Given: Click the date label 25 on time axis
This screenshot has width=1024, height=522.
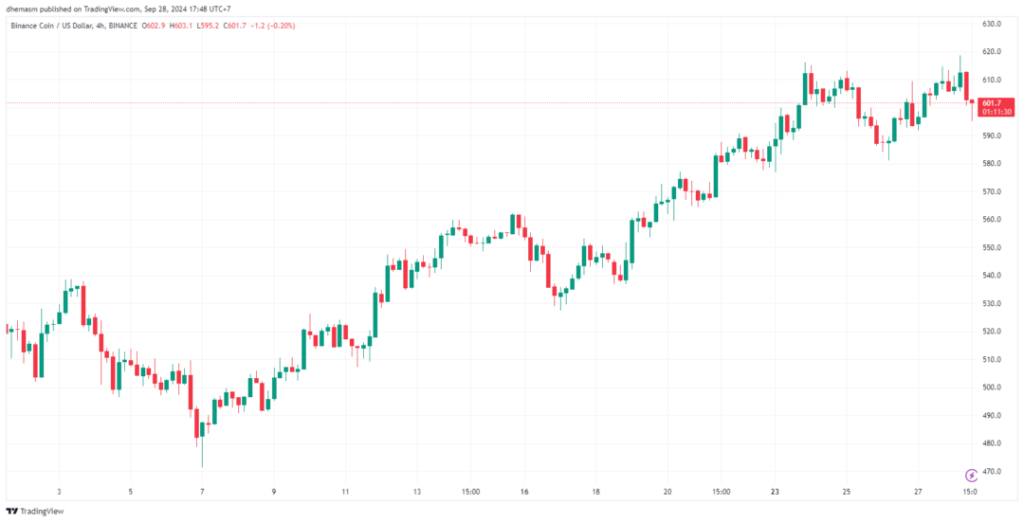Looking at the screenshot, I should [846, 492].
